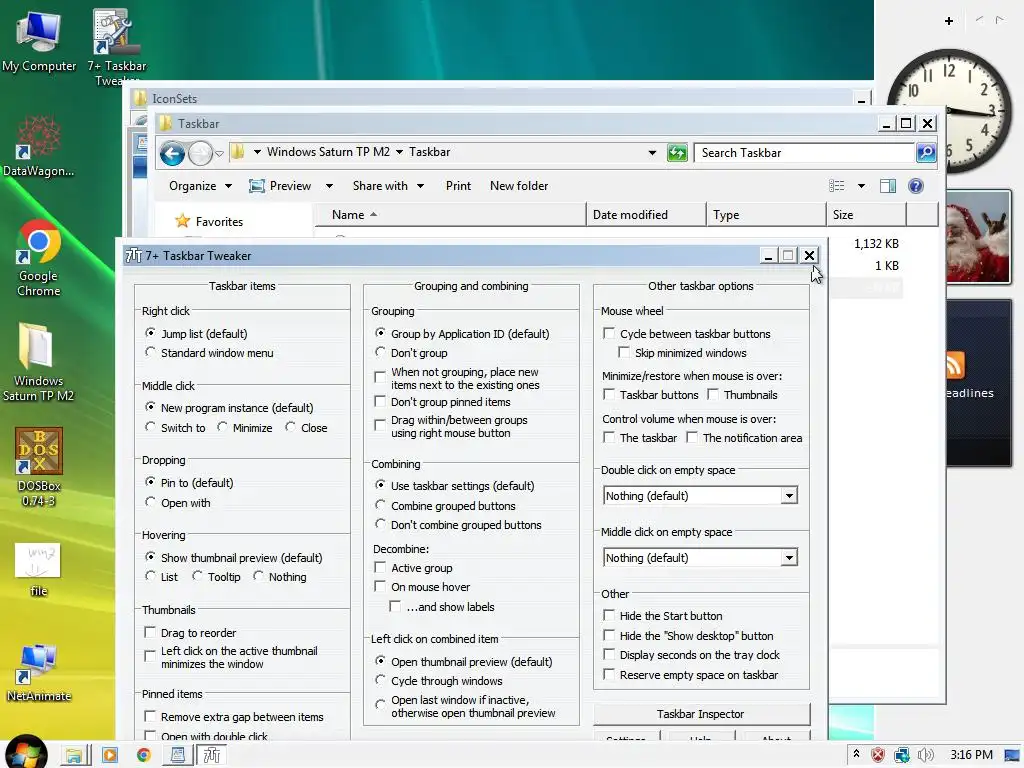Check Hide the Start button
The image size is (1024, 768).
tap(609, 615)
